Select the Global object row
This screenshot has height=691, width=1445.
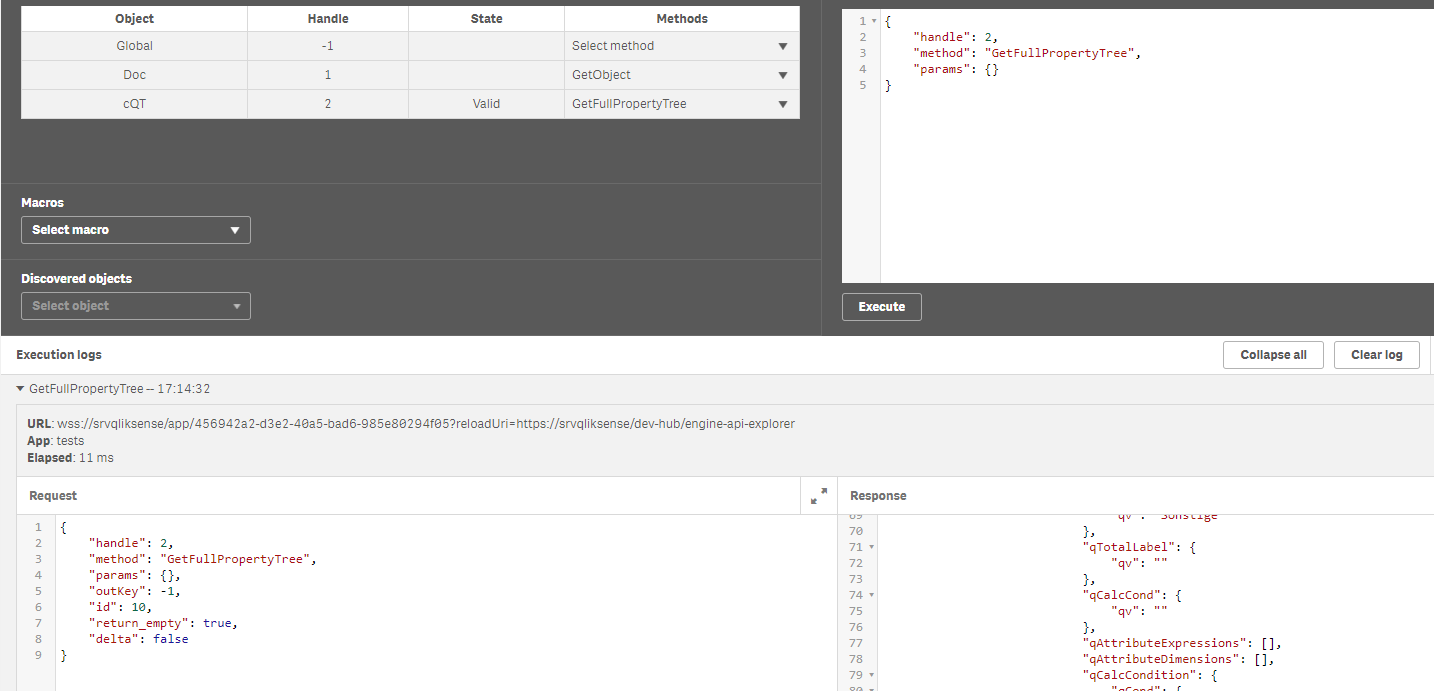[x=134, y=46]
